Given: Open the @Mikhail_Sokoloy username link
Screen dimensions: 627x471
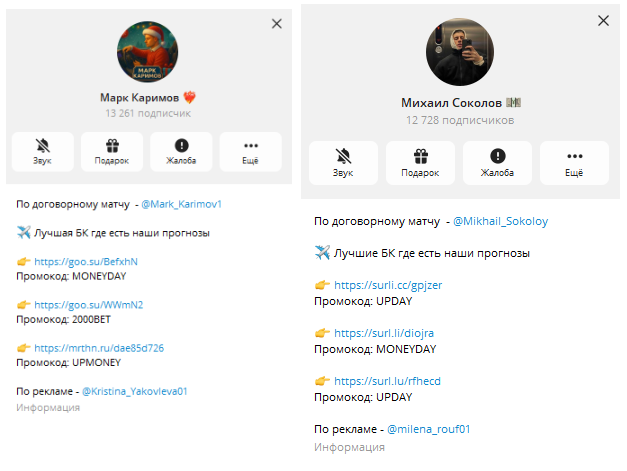Looking at the screenshot, I should tap(500, 221).
